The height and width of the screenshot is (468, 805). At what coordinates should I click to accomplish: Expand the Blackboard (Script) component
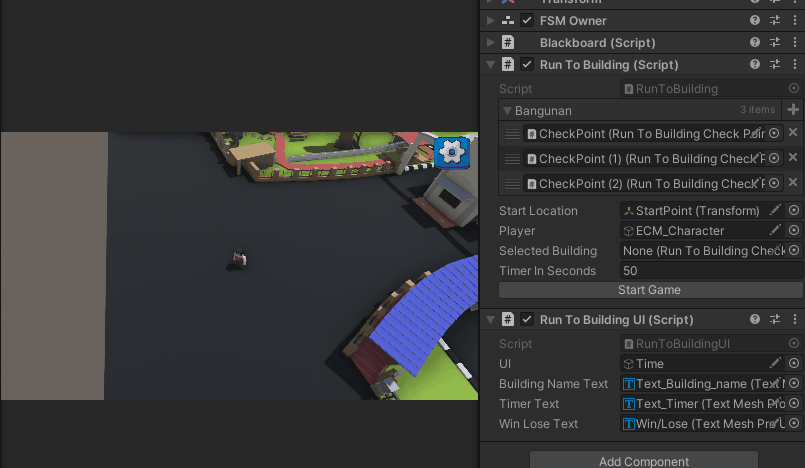coord(490,42)
